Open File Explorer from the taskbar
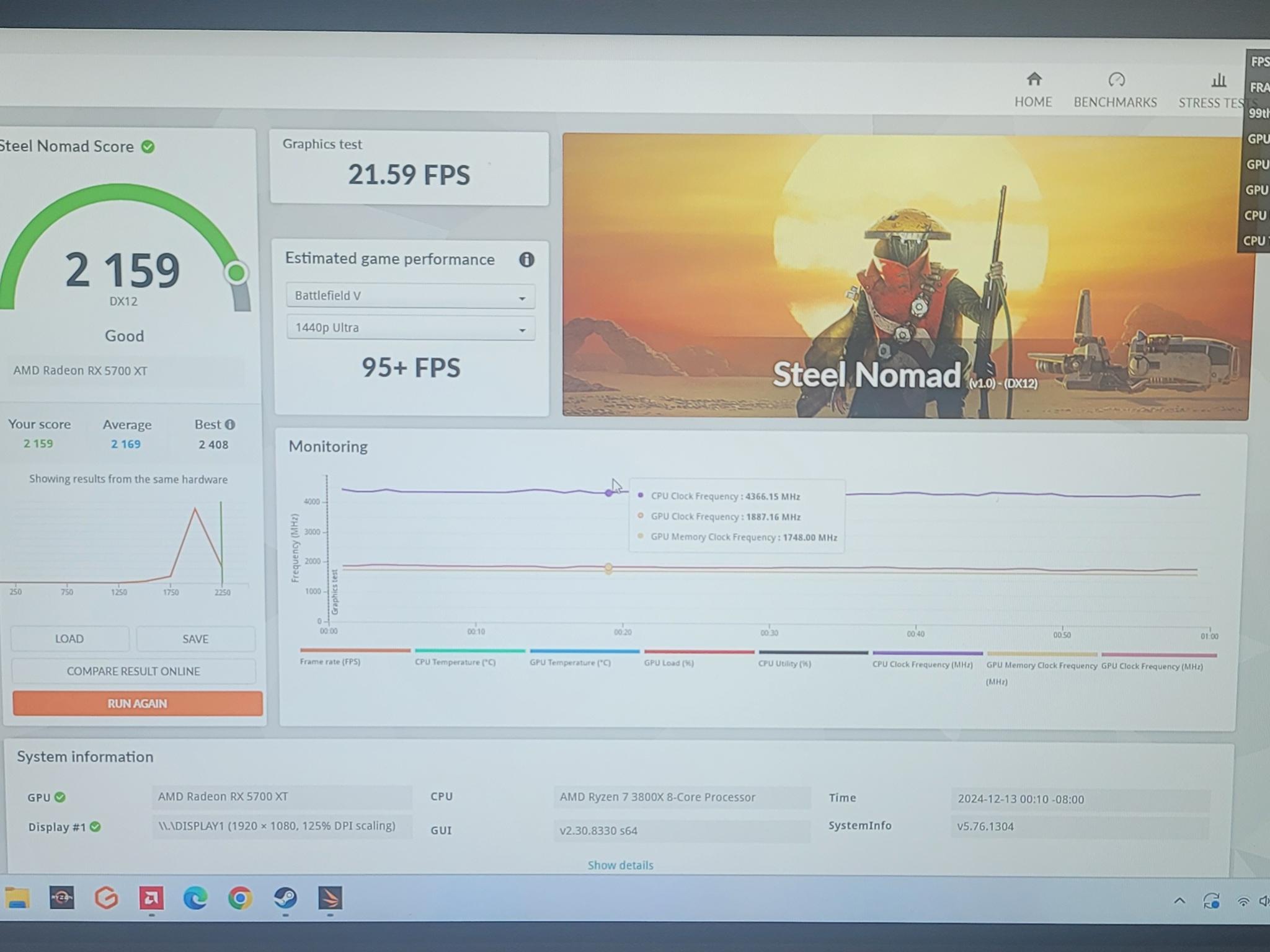The image size is (1270, 952). click(x=17, y=898)
